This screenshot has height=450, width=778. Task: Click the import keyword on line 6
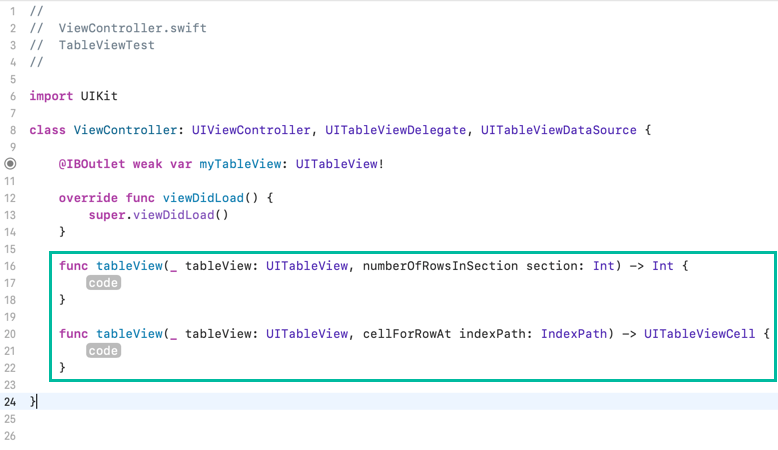click(x=51, y=96)
